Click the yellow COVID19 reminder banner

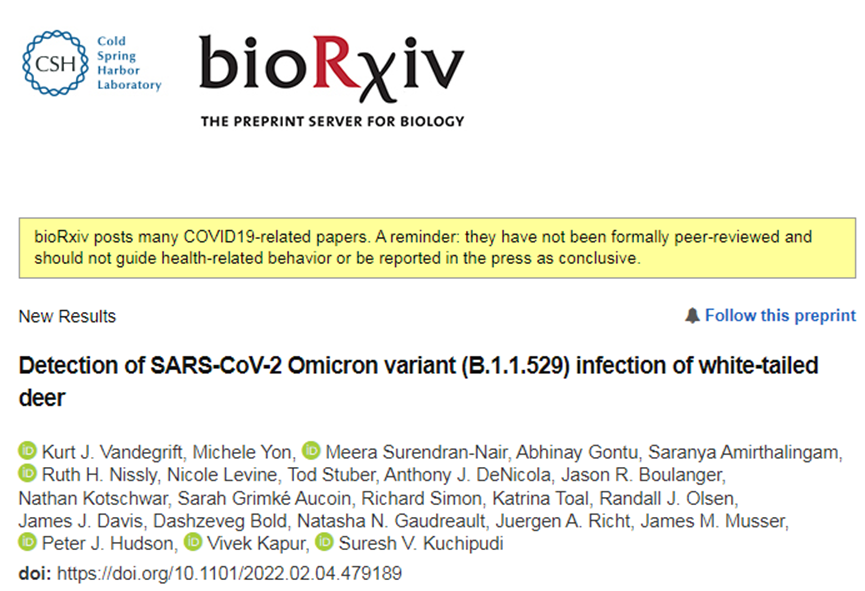[436, 247]
